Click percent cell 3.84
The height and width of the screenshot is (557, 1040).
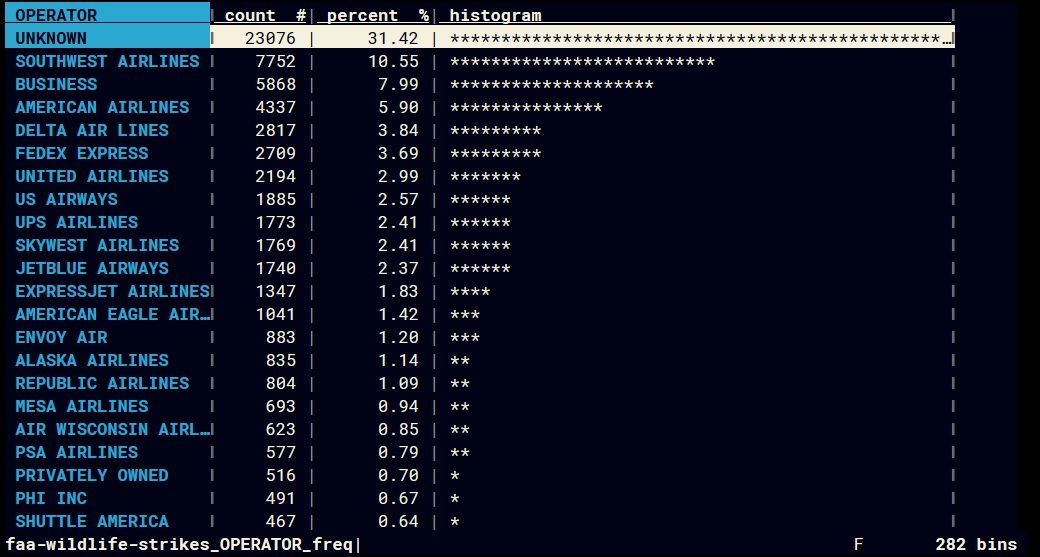click(399, 130)
